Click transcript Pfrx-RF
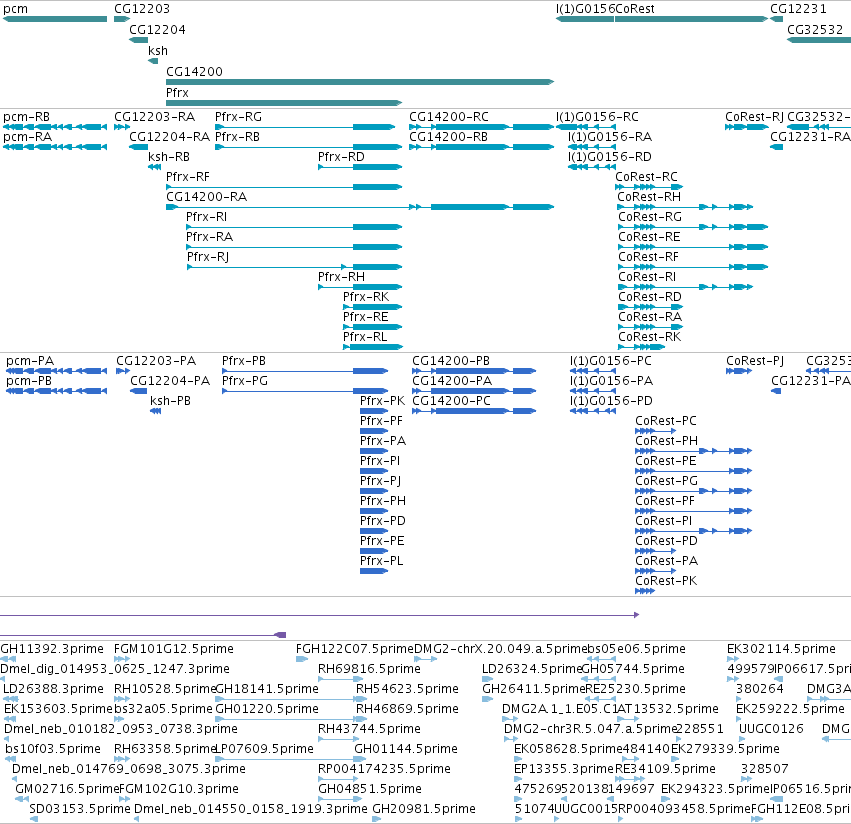851x824 pixels. pos(284,187)
